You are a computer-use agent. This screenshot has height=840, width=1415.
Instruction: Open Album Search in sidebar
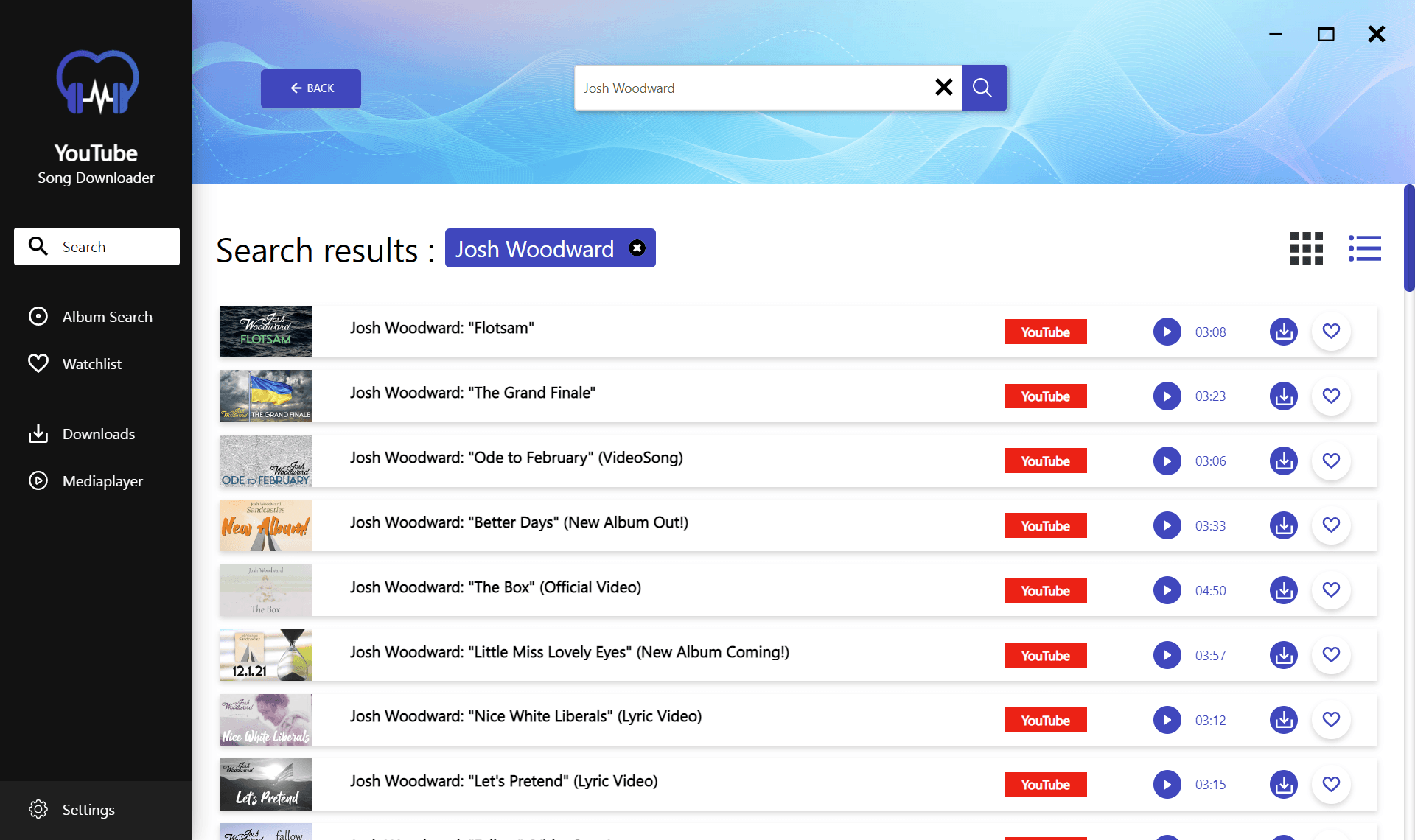point(91,317)
